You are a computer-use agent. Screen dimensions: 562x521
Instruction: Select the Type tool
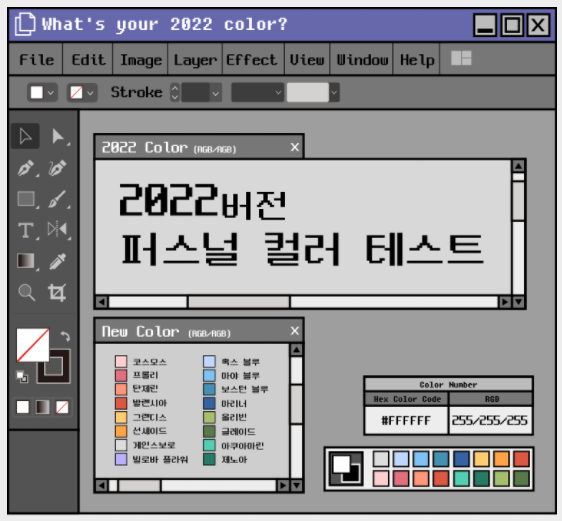(x=26, y=230)
